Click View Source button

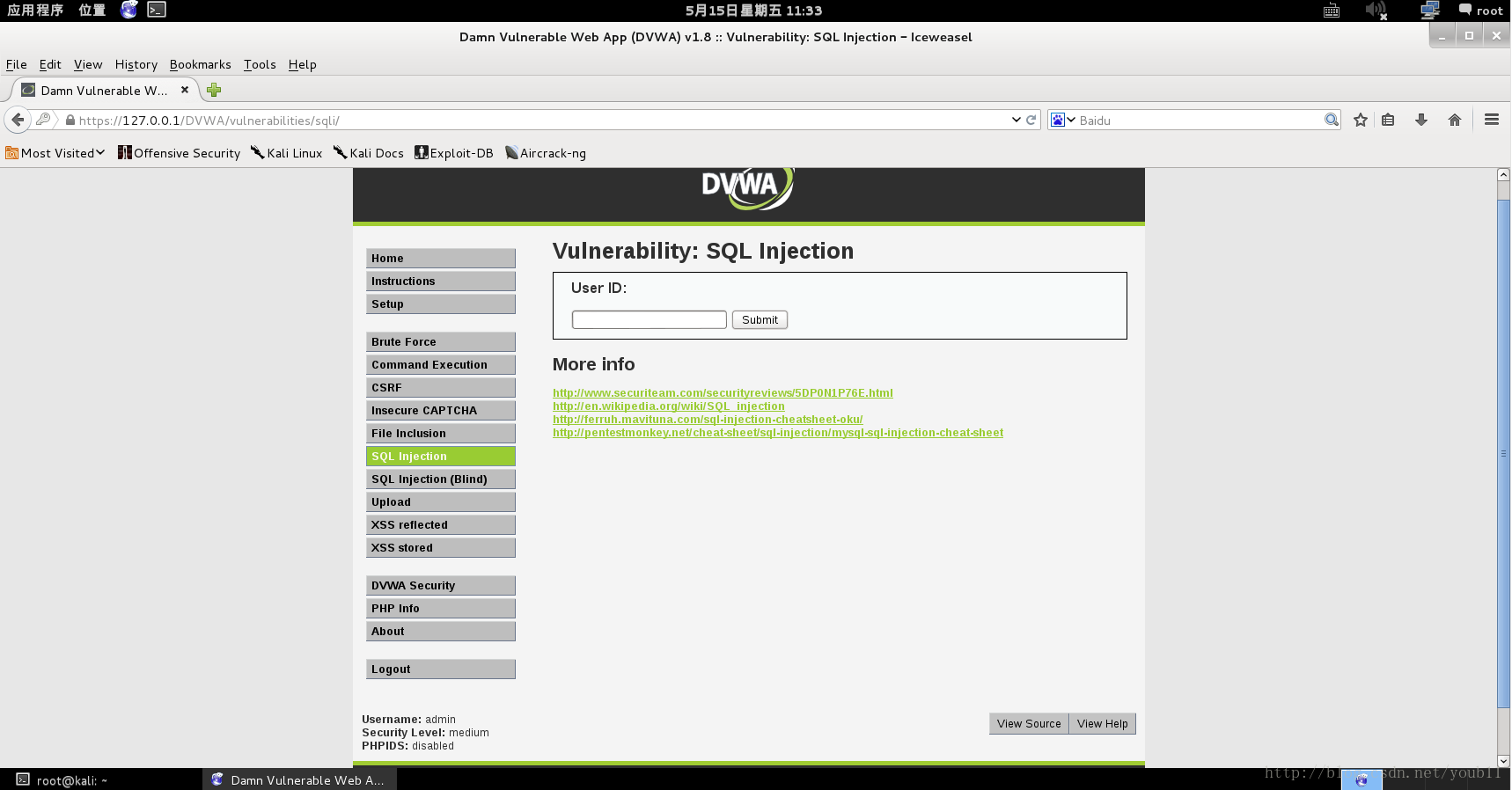pyautogui.click(x=1029, y=724)
